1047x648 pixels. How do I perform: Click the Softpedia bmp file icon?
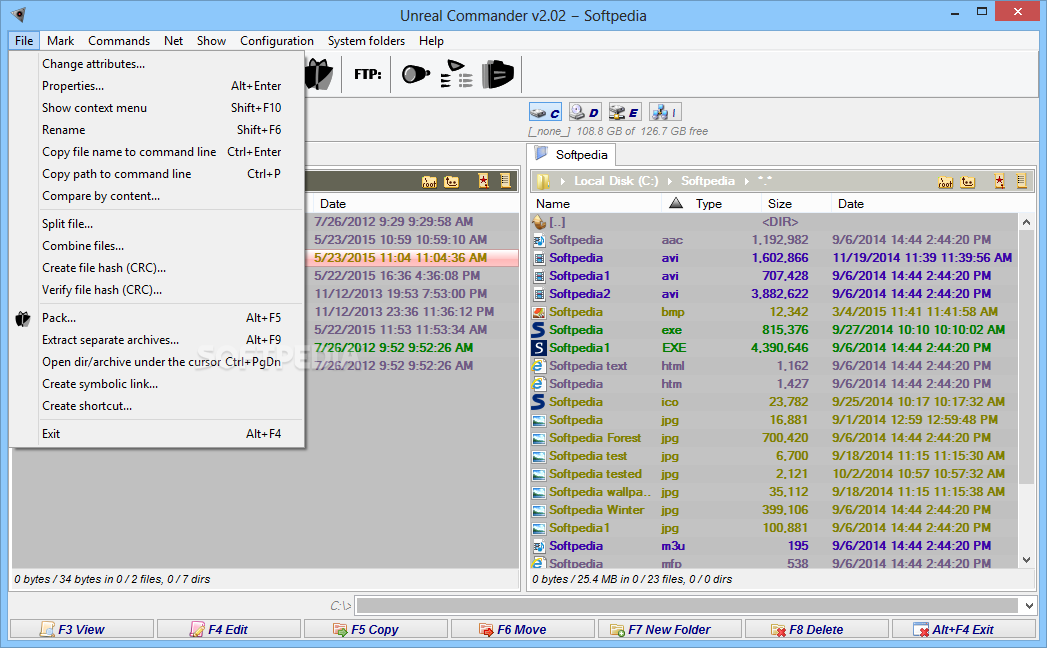(x=538, y=312)
